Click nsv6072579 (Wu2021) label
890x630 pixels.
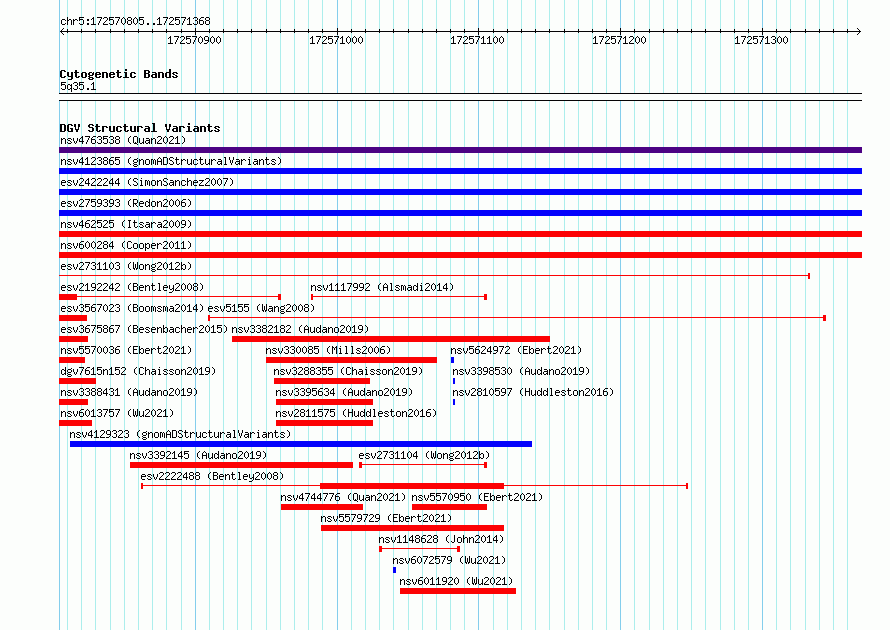click(449, 560)
